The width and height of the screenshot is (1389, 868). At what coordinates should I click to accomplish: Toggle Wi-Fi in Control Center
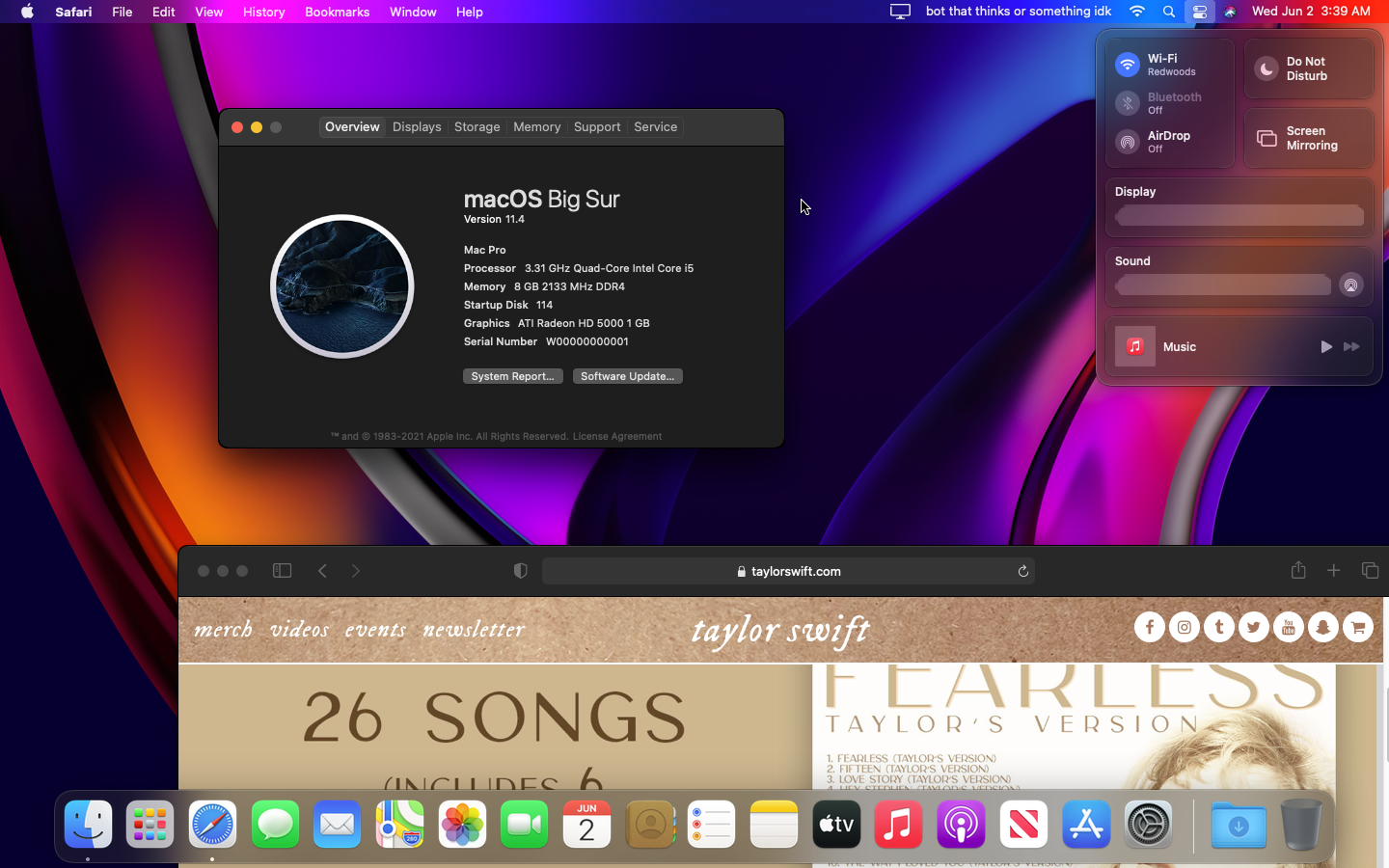click(1128, 65)
